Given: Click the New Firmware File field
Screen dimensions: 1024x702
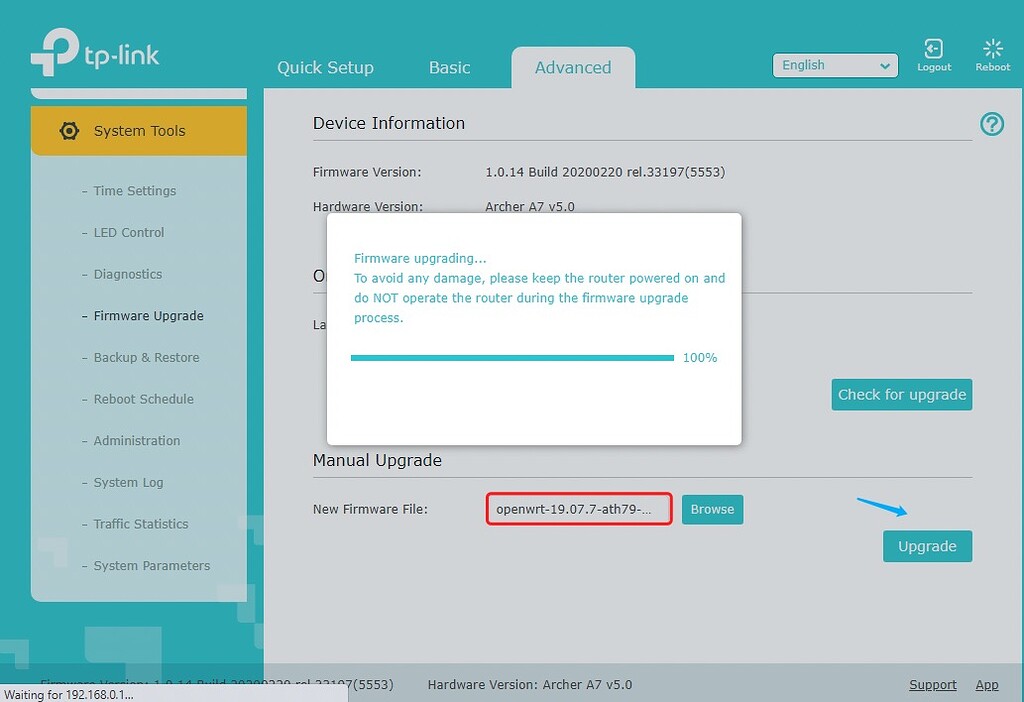Looking at the screenshot, I should pyautogui.click(x=579, y=509).
